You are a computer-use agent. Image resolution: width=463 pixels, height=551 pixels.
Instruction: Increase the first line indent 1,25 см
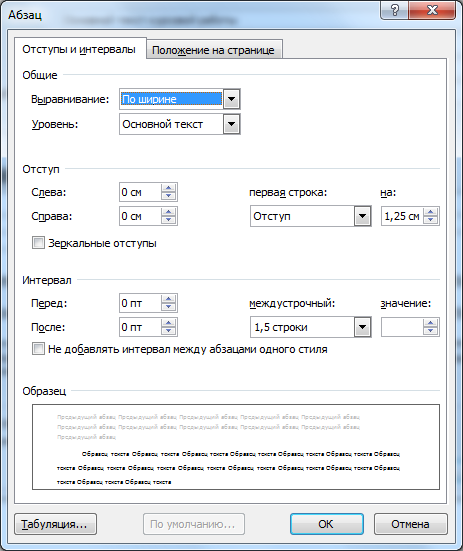431,212
